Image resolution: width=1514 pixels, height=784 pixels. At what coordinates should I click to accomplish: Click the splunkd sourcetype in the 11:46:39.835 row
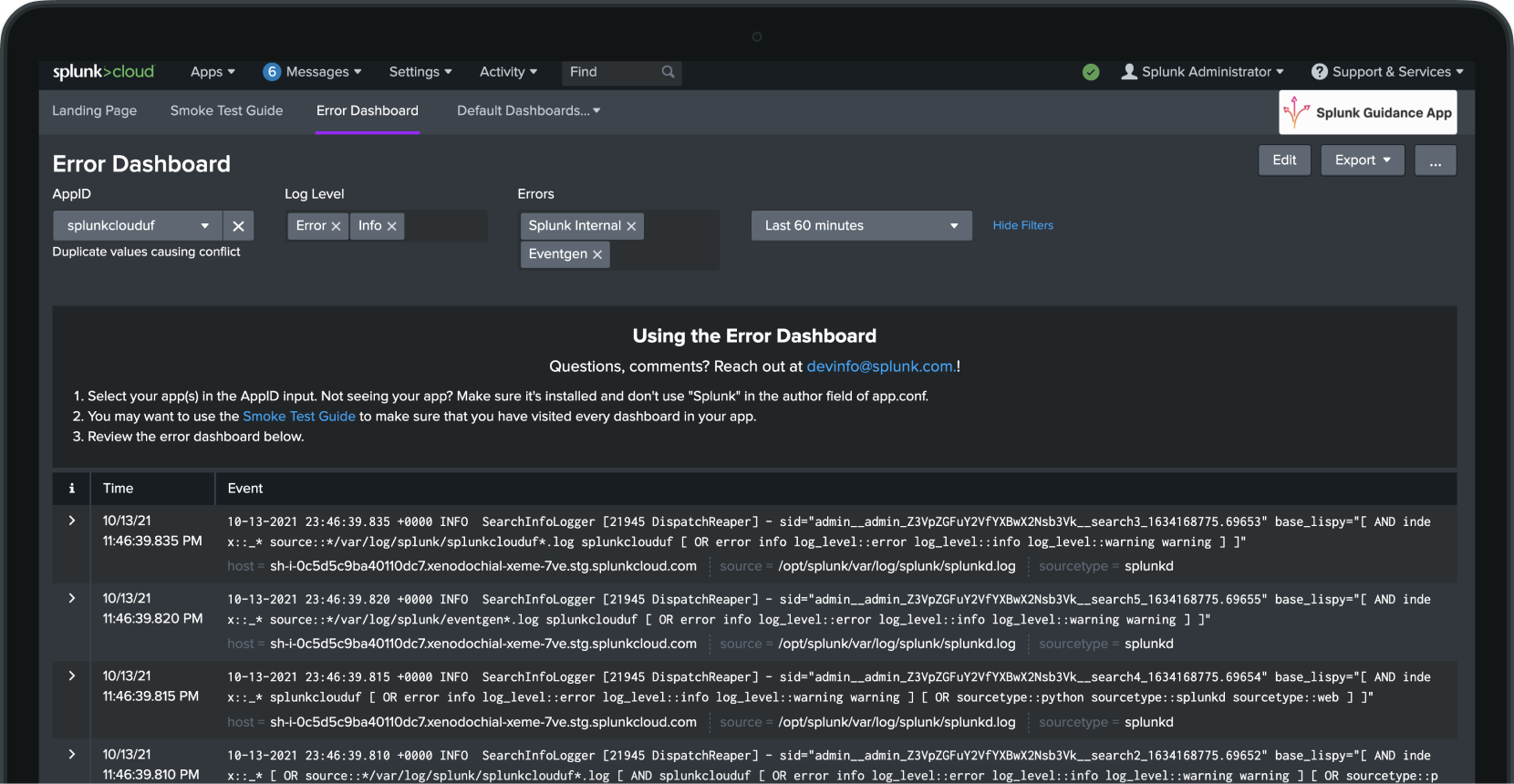pyautogui.click(x=1149, y=566)
